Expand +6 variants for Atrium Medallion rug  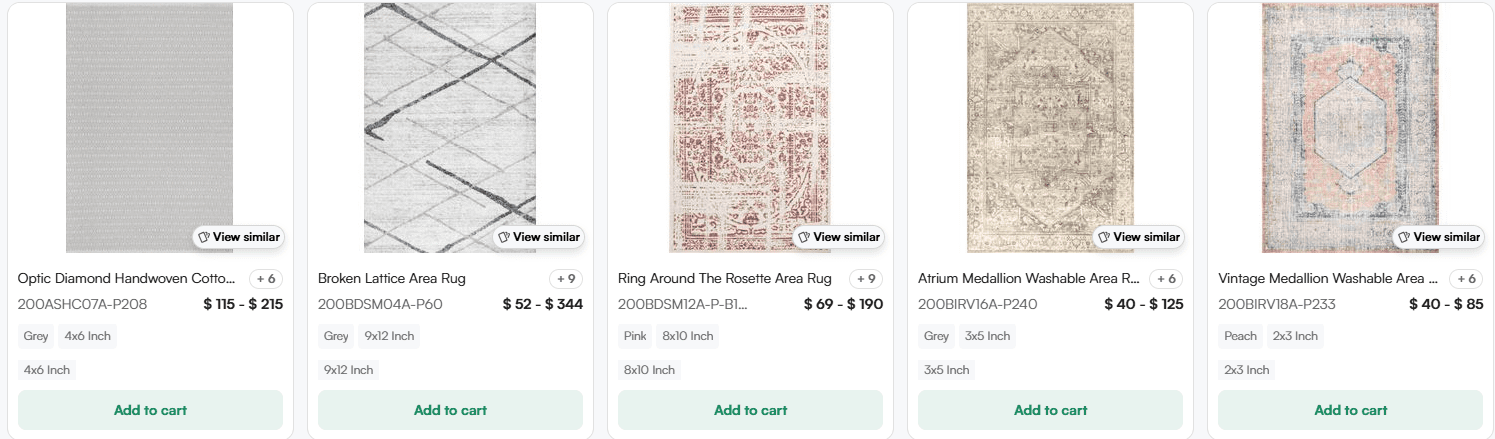click(x=1166, y=279)
